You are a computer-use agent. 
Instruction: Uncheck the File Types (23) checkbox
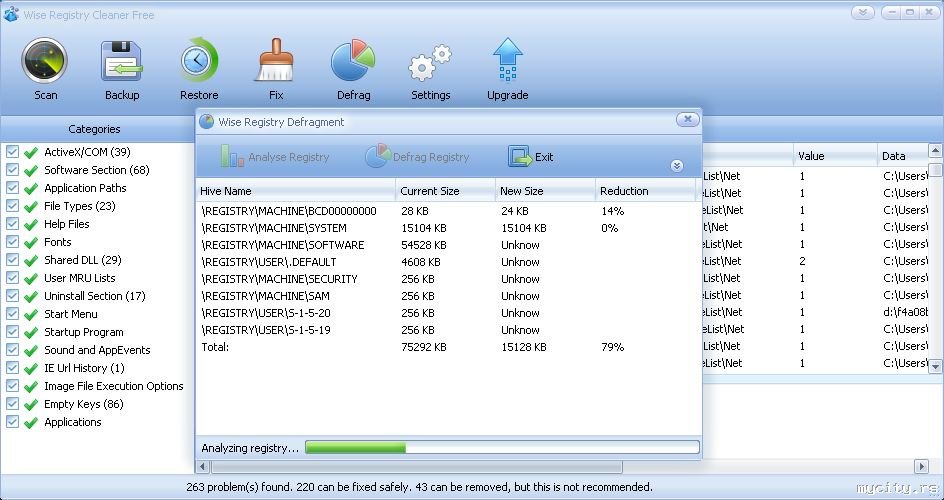coord(12,206)
